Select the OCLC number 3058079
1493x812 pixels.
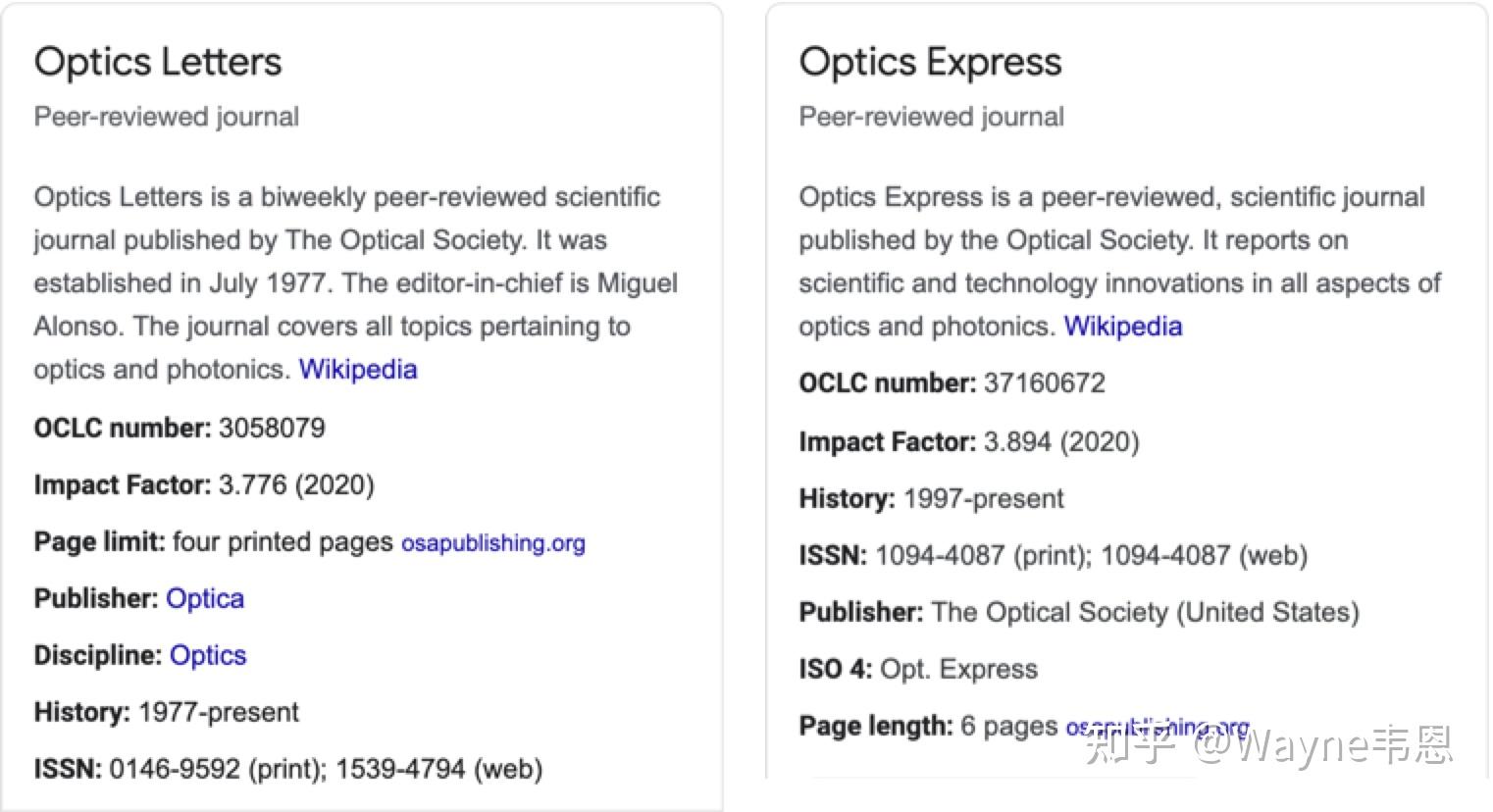[271, 428]
